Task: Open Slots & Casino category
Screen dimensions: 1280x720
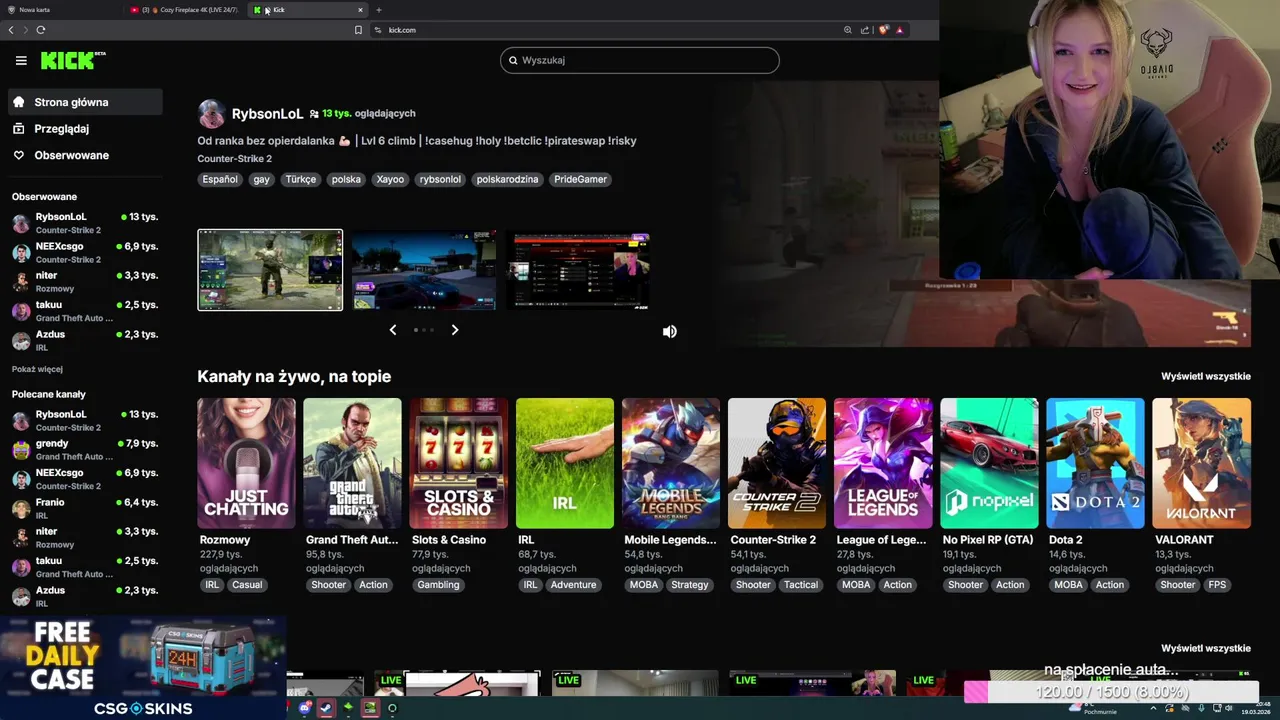Action: click(x=459, y=463)
